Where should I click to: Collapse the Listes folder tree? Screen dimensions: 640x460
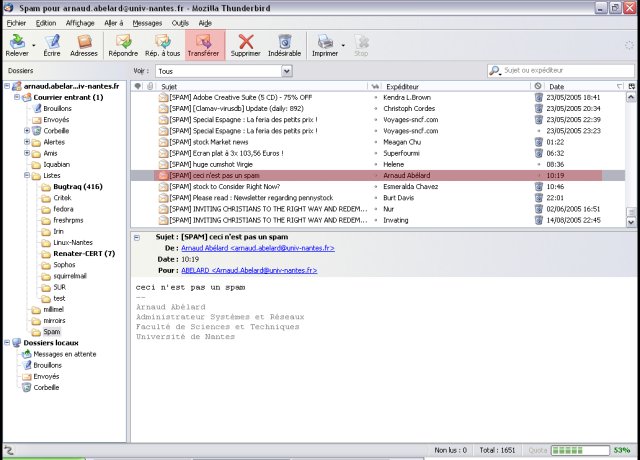(x=28, y=175)
